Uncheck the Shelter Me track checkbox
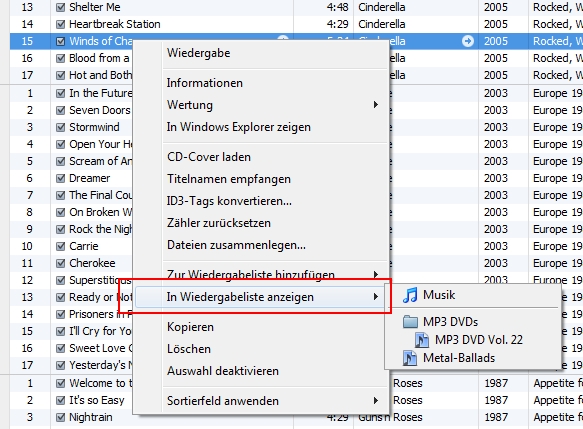 pos(60,7)
